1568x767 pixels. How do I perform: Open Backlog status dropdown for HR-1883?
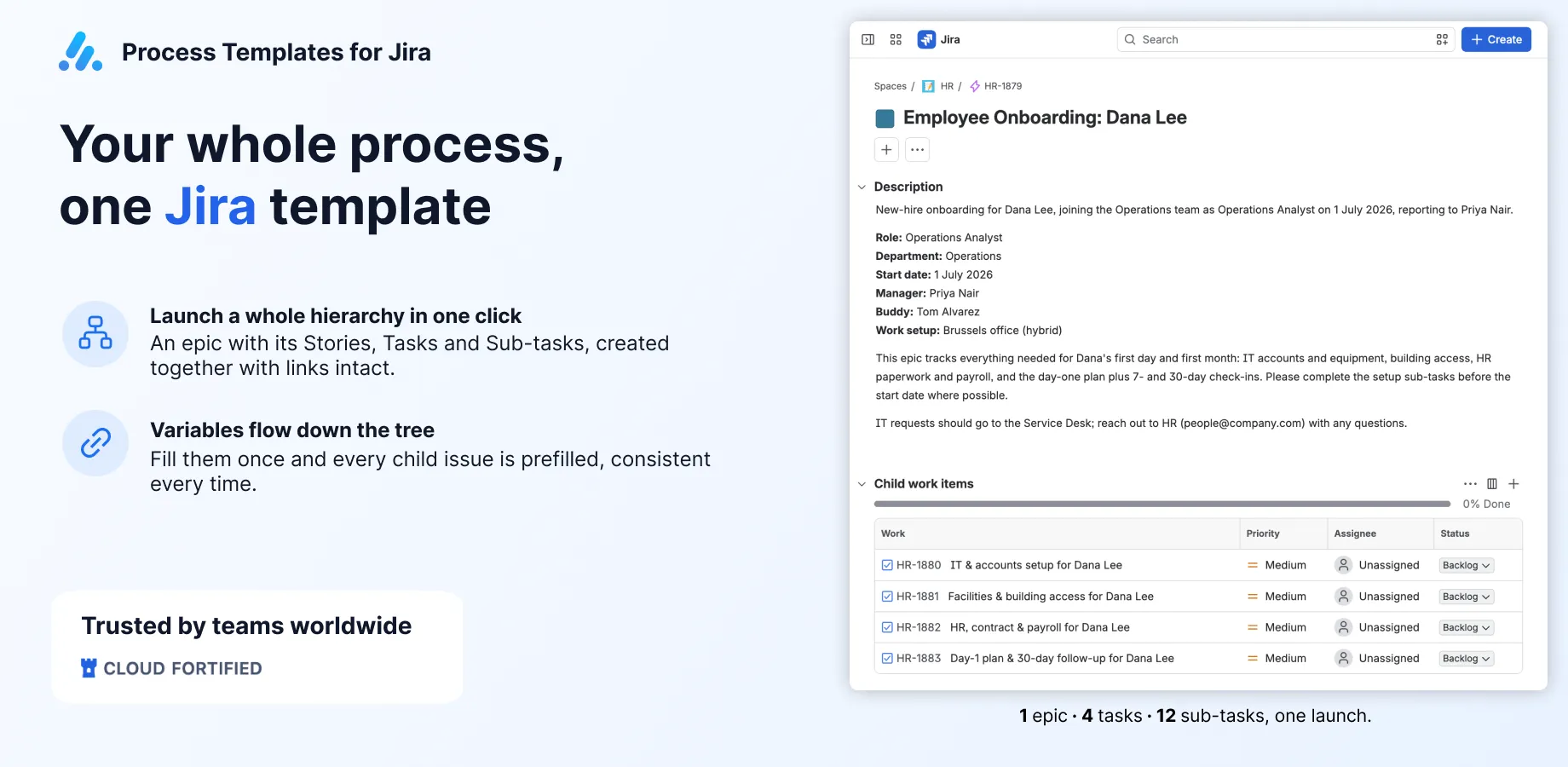coord(1466,658)
